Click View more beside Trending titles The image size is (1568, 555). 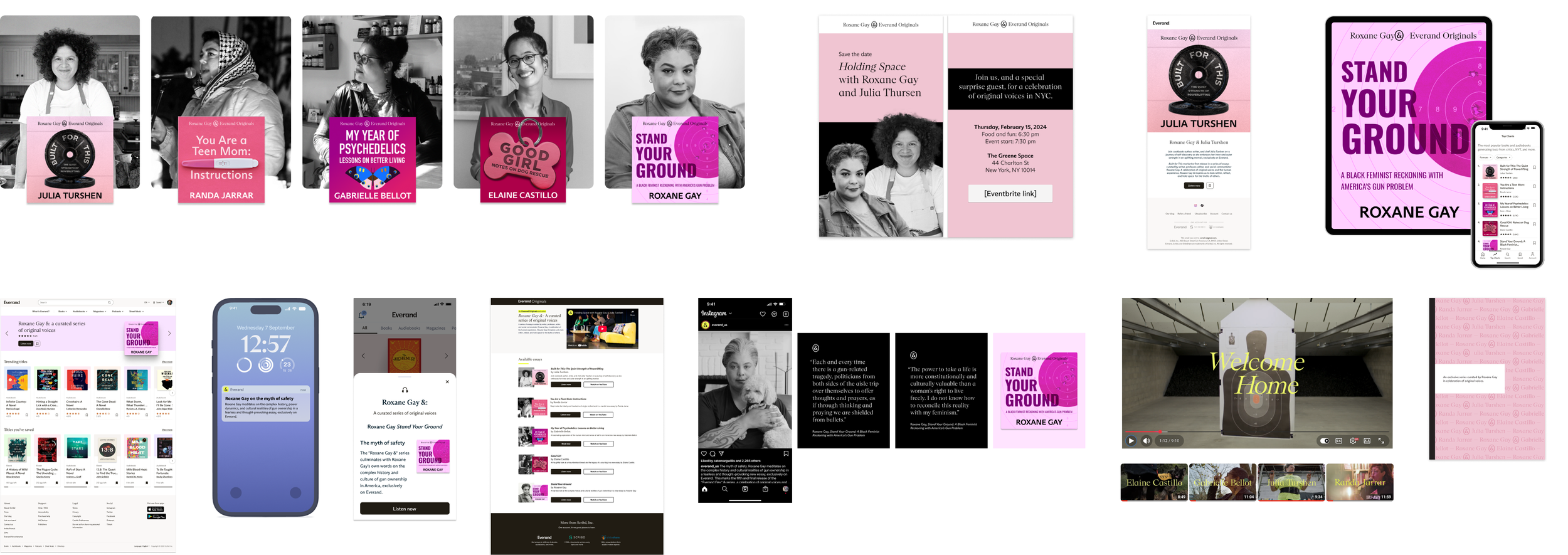tap(167, 362)
